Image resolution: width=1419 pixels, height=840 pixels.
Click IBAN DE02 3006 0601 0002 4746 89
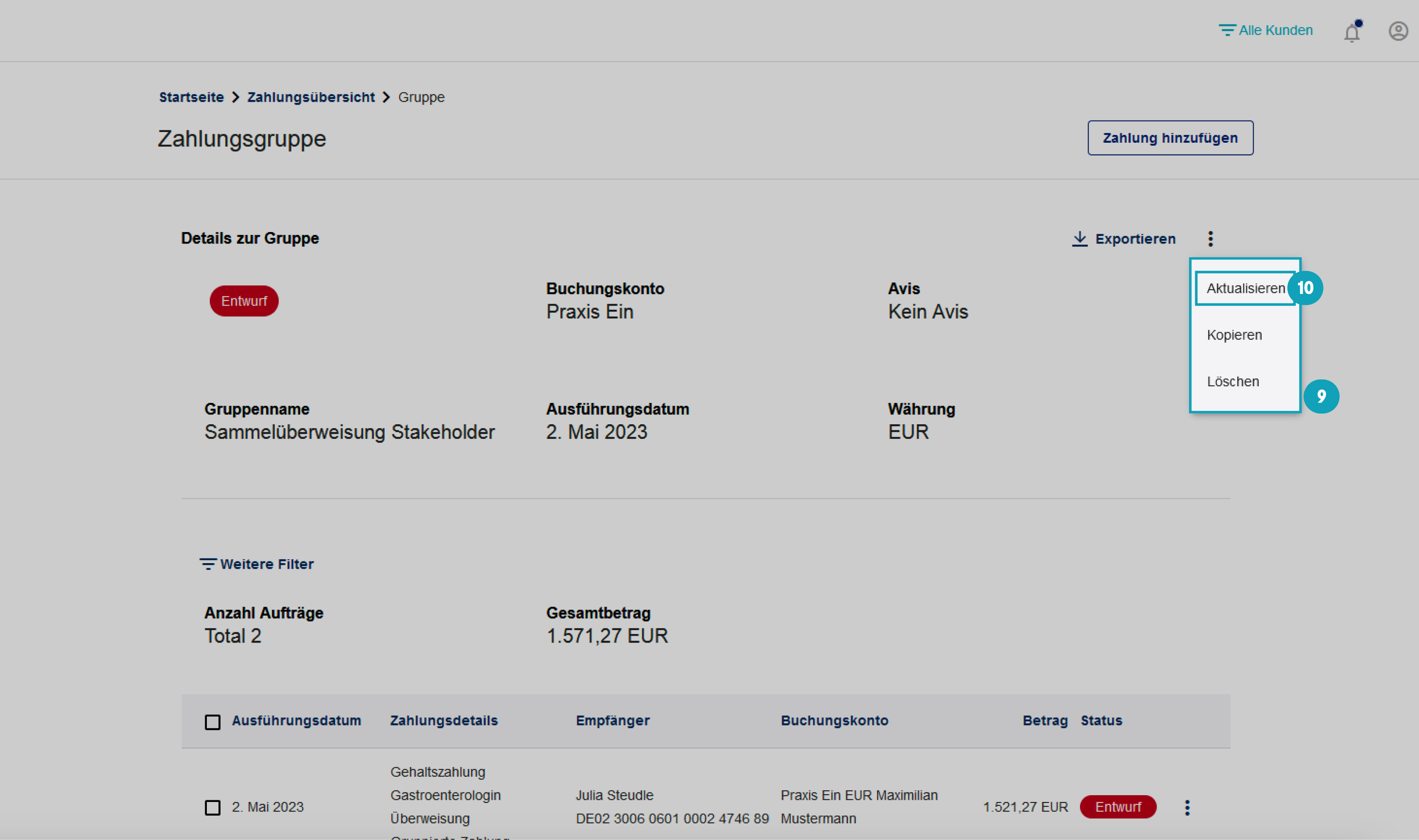(672, 819)
